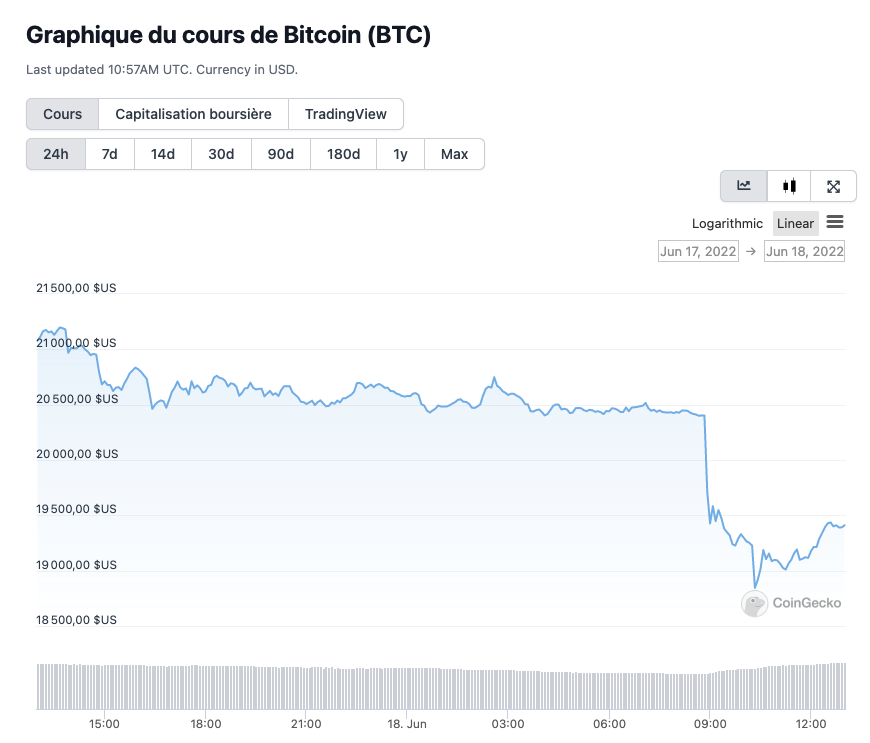Screen dimensions: 870x743
Task: Open the TradingView tab
Action: (x=346, y=114)
